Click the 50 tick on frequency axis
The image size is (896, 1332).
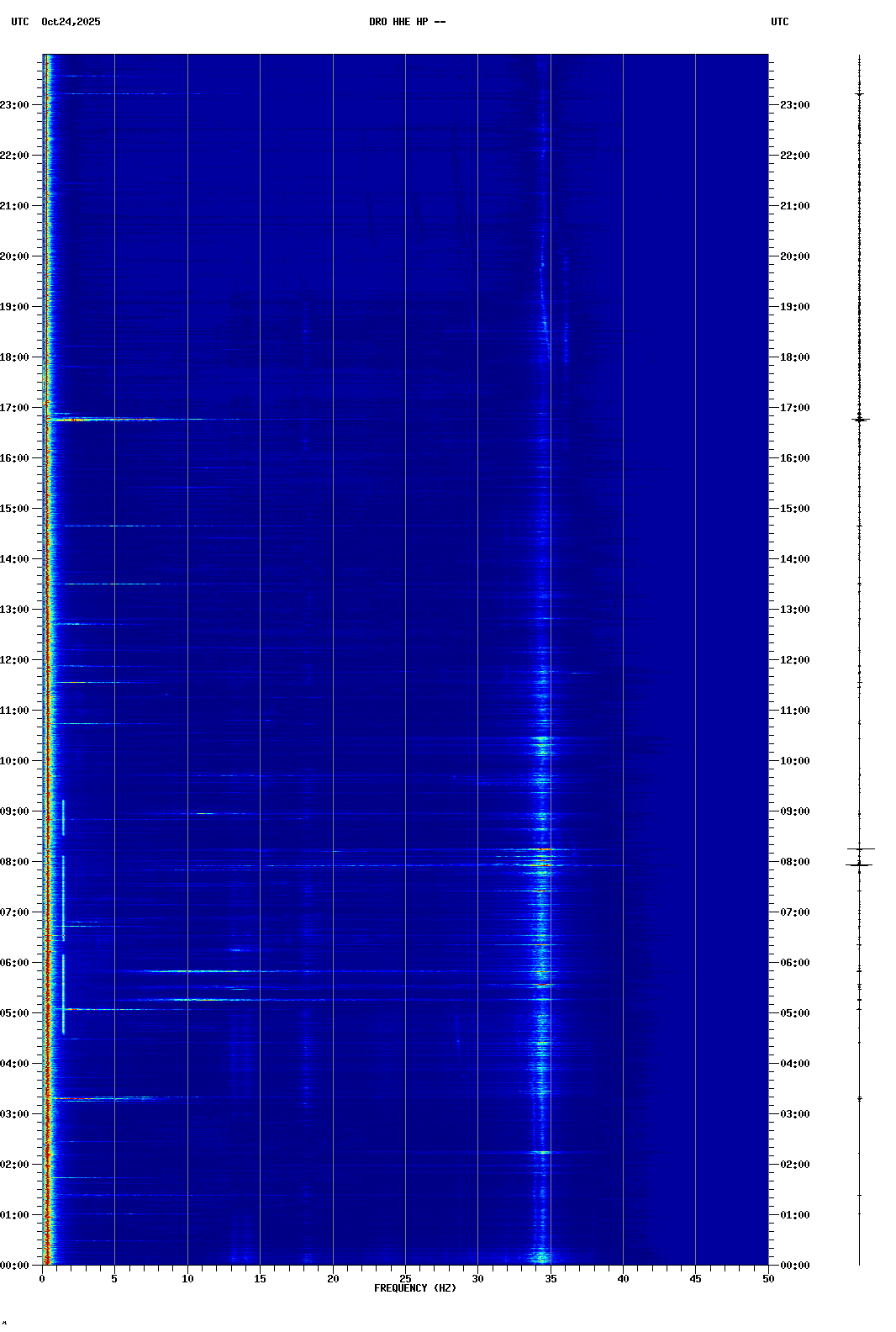coord(768,1279)
